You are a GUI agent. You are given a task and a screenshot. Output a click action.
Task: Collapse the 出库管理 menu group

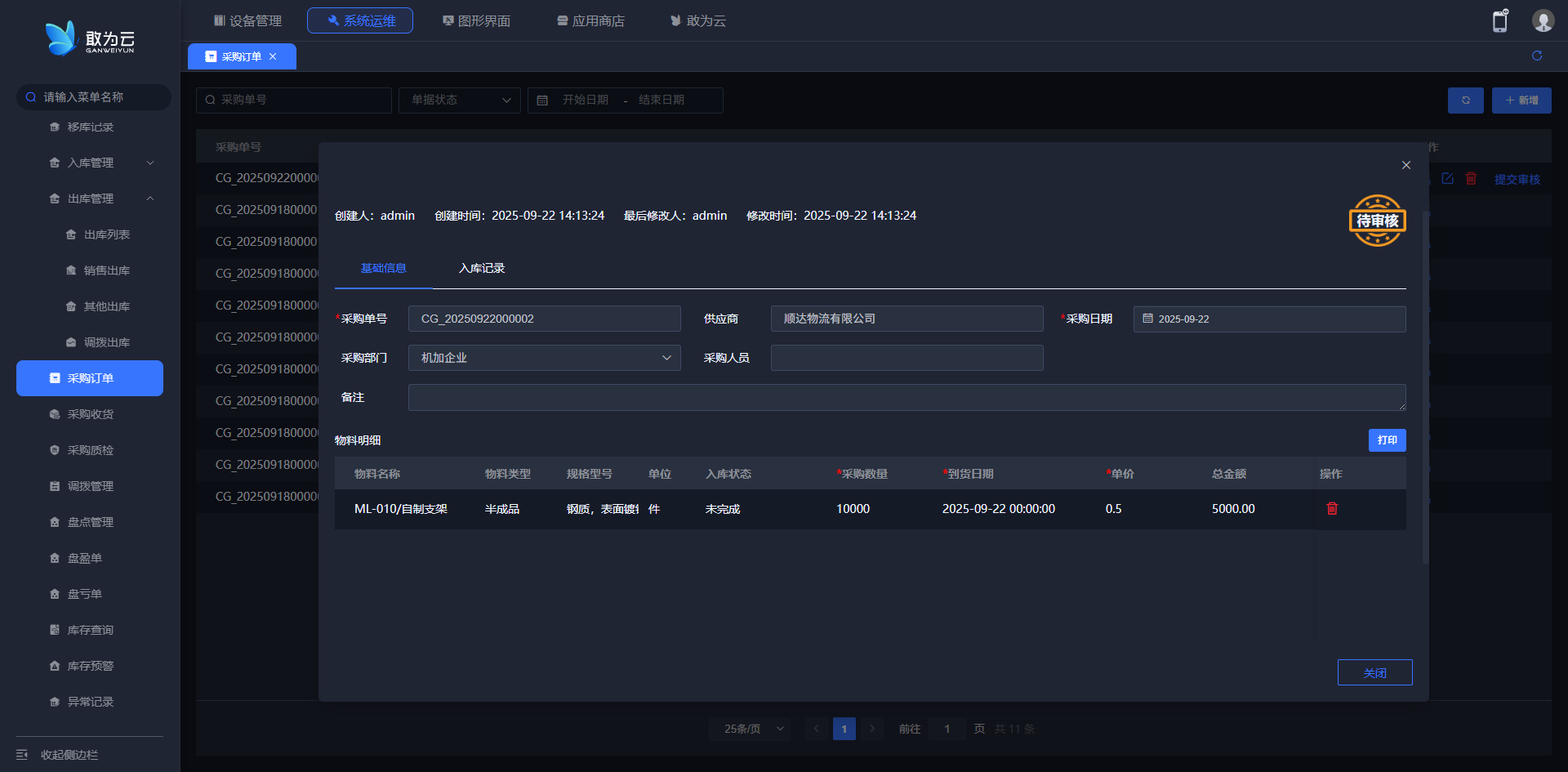click(x=149, y=199)
